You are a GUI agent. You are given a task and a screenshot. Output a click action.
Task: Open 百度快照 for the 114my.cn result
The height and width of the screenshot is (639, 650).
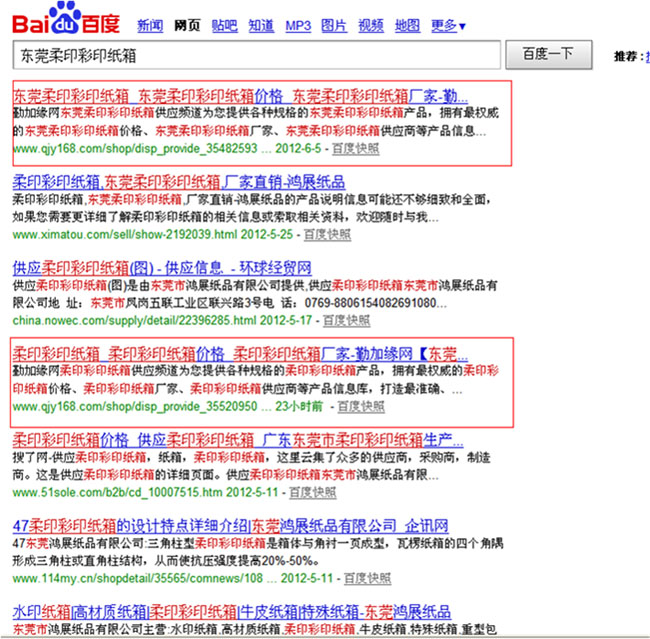point(367,578)
